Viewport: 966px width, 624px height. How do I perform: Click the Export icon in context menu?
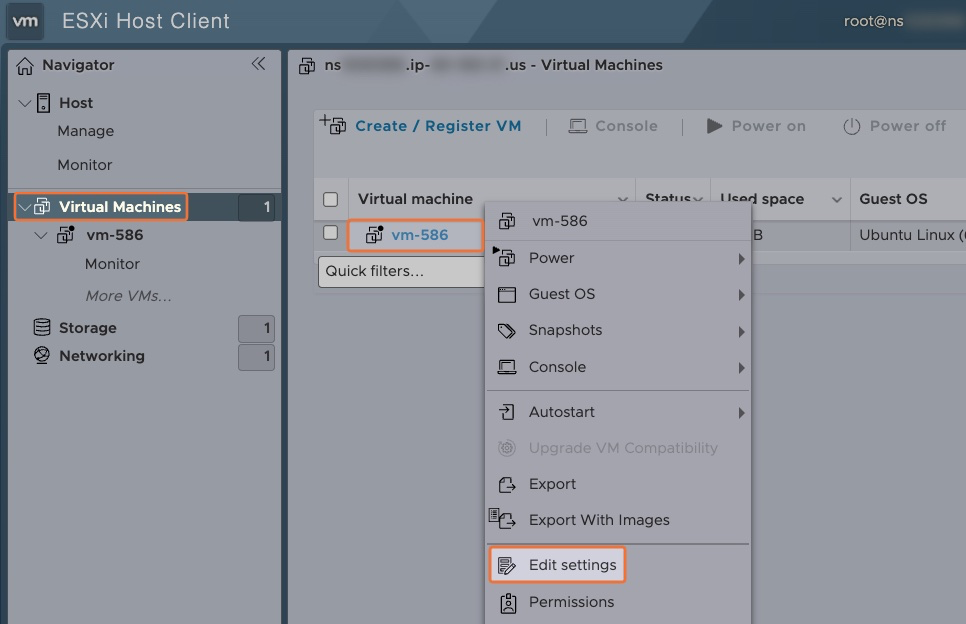(506, 485)
